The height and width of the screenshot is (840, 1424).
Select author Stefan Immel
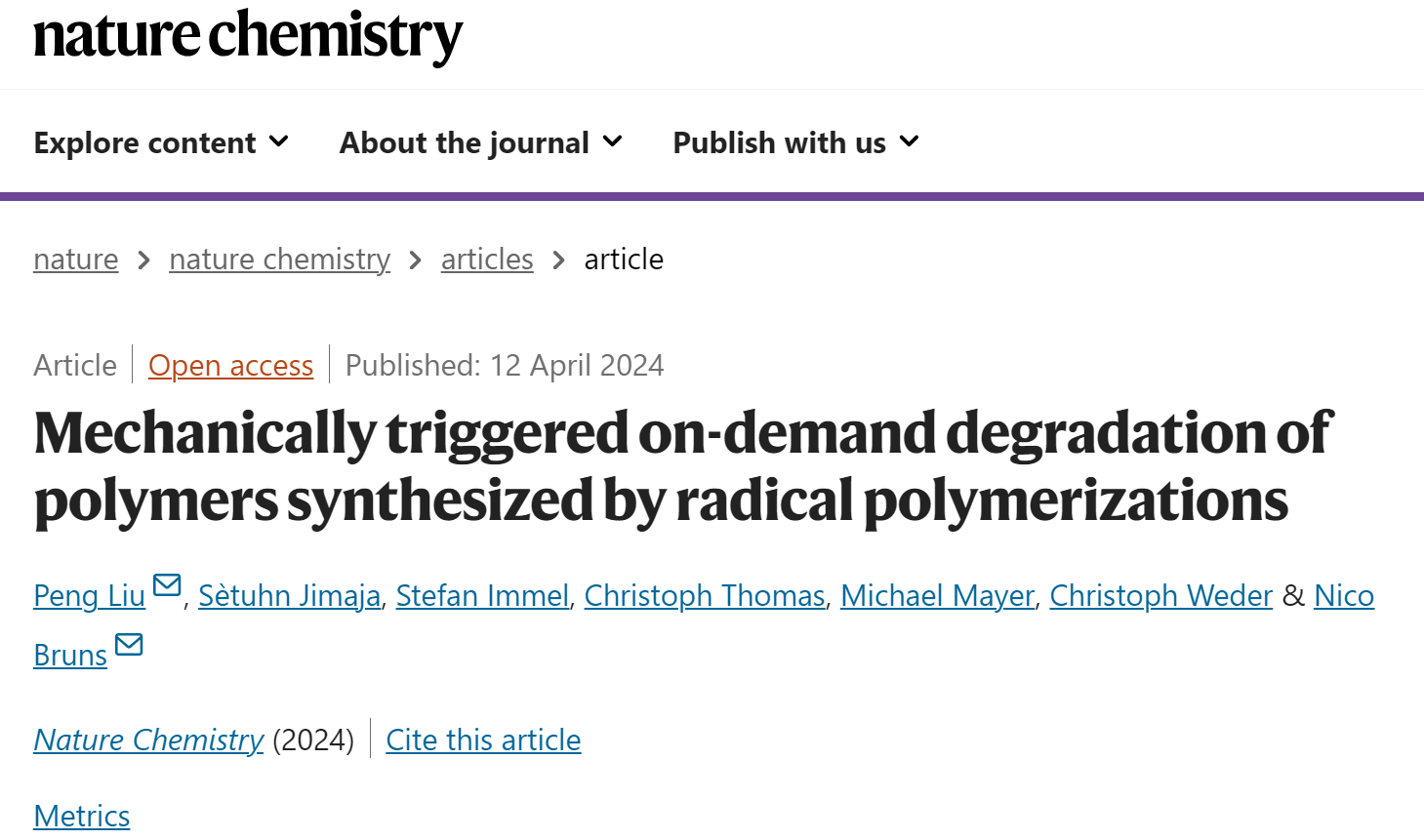482,595
